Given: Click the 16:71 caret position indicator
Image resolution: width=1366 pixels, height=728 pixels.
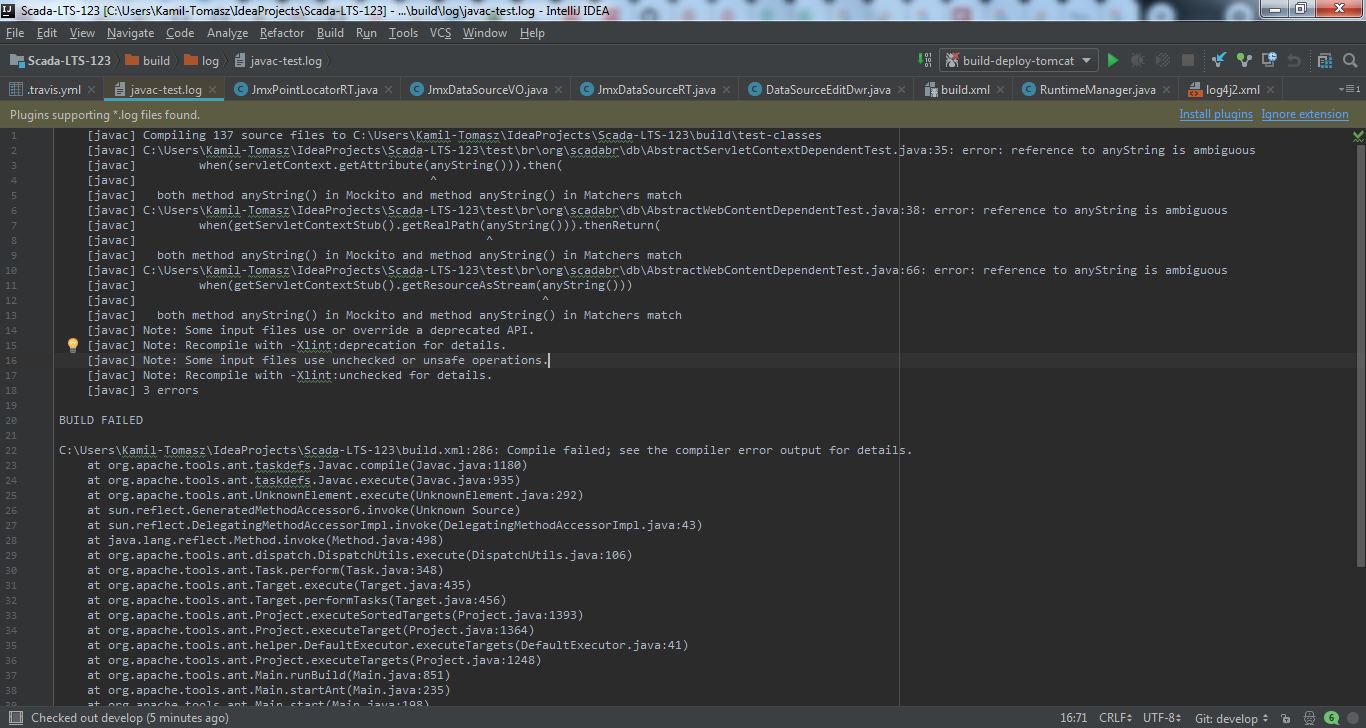Looking at the screenshot, I should pos(1075,718).
